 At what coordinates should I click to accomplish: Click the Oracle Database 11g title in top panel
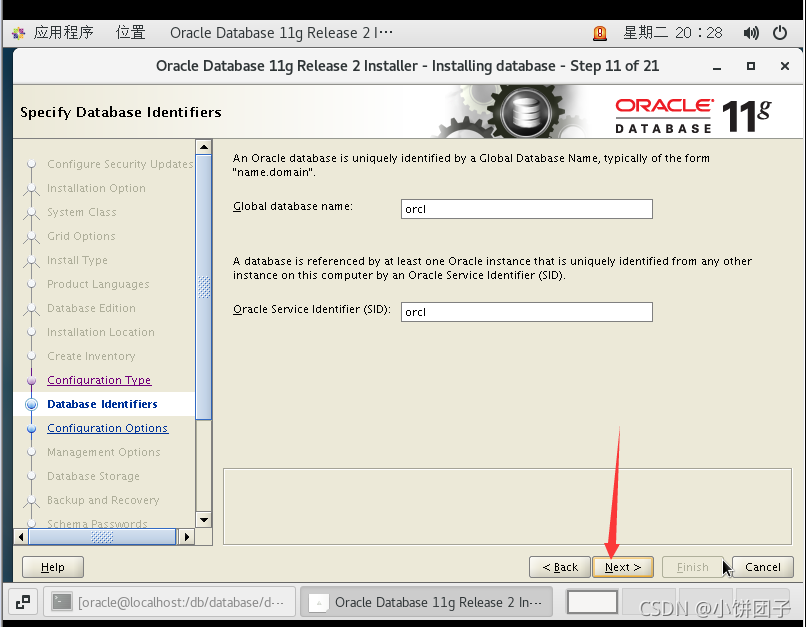click(x=281, y=33)
